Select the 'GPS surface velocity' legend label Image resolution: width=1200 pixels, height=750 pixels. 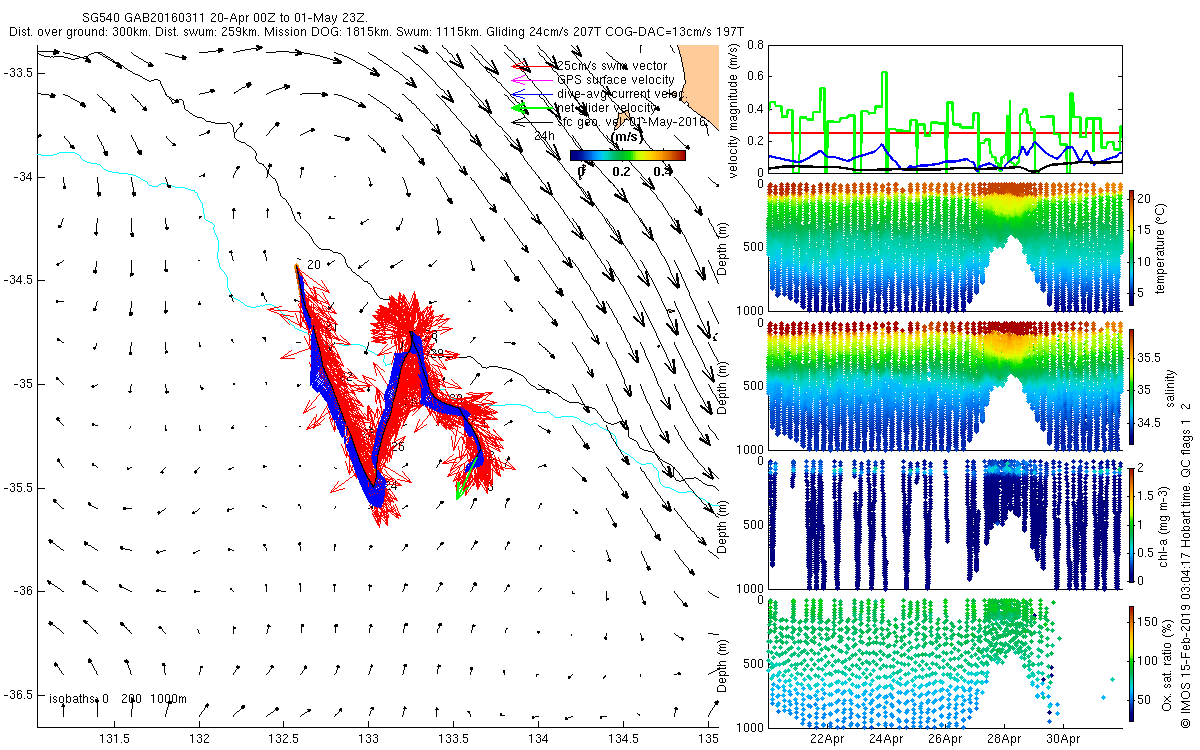tap(615, 80)
